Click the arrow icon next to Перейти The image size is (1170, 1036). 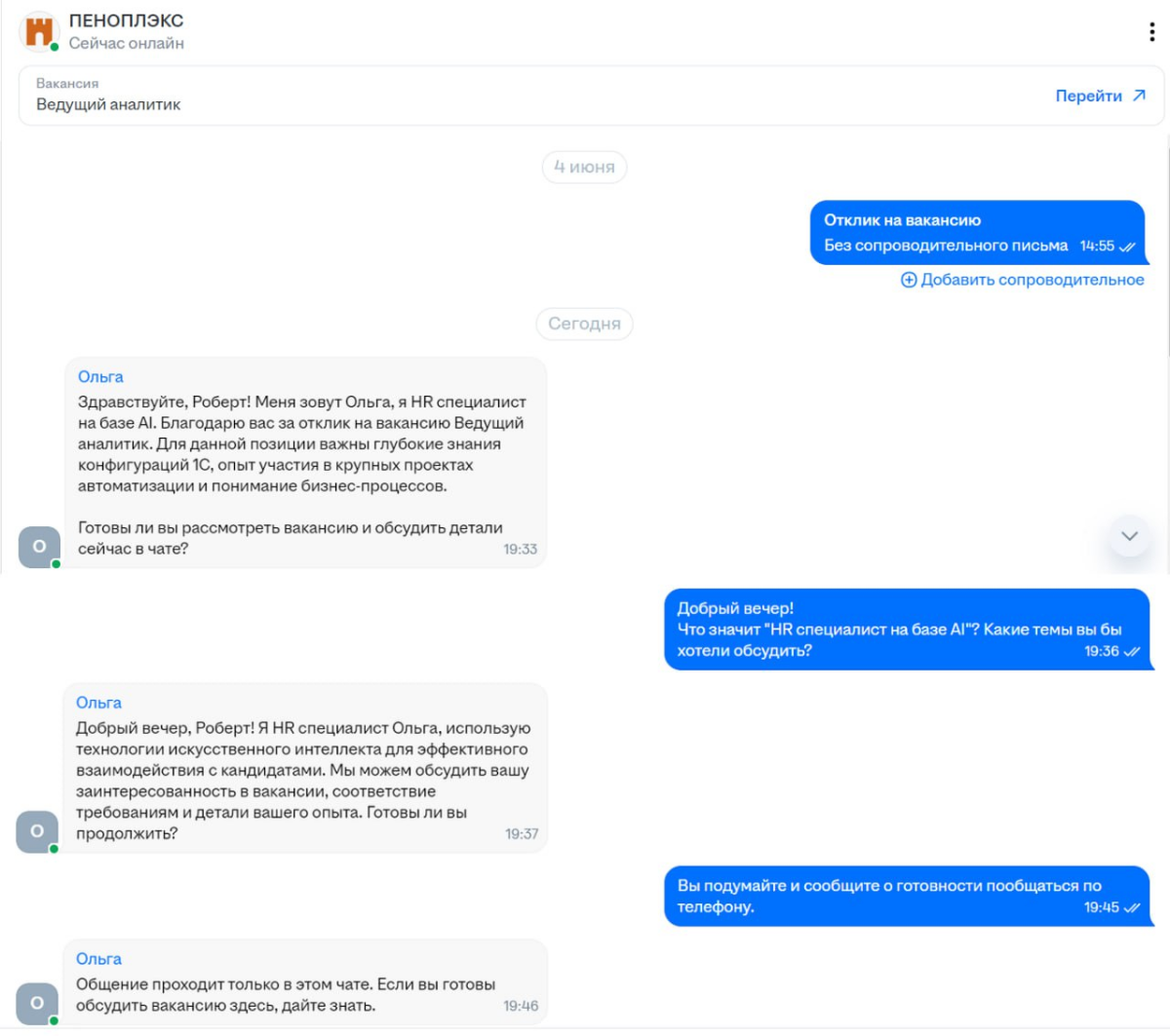(x=1138, y=95)
